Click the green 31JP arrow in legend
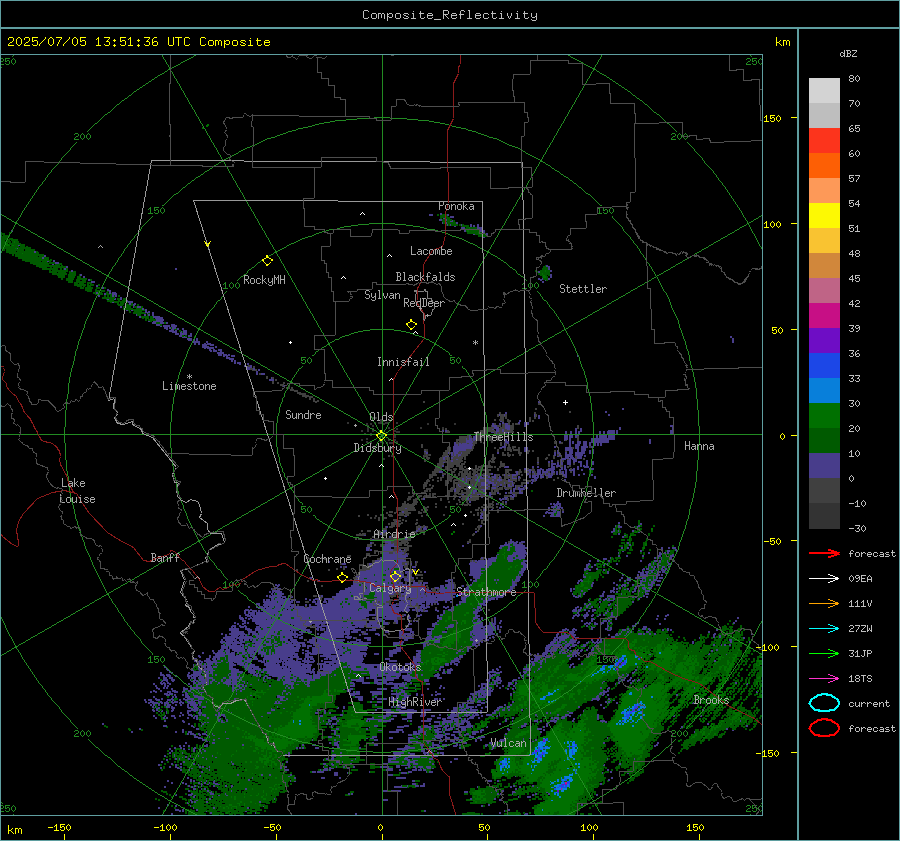This screenshot has width=900, height=841. [x=824, y=653]
